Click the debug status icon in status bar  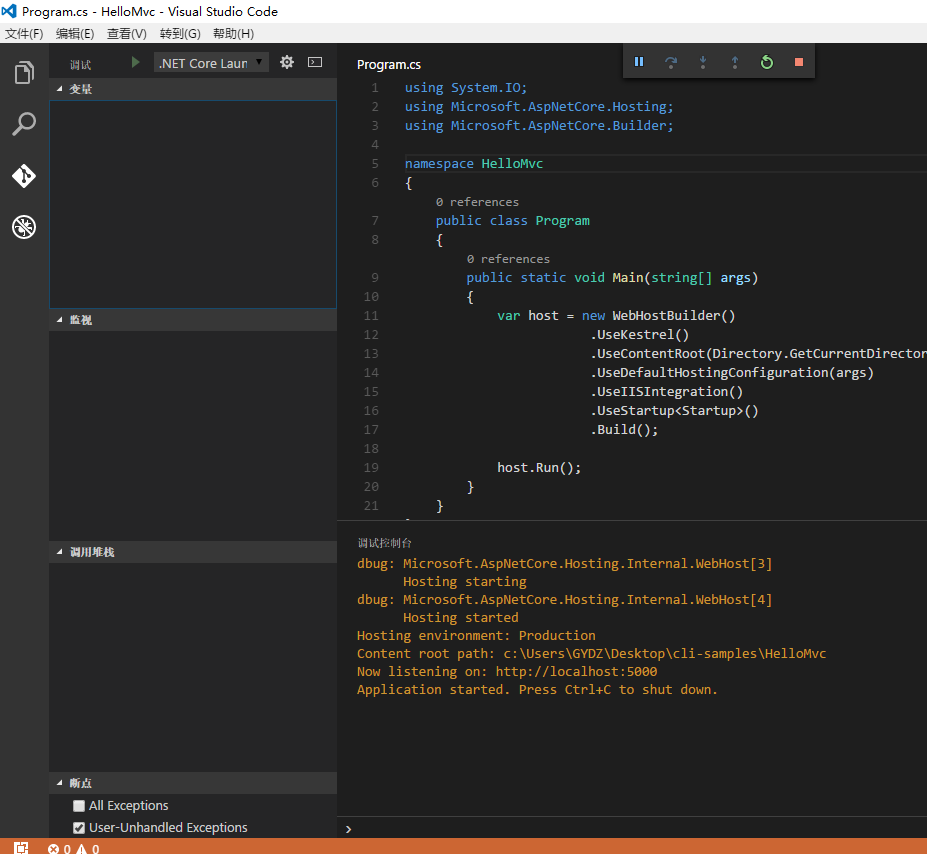(x=21, y=847)
